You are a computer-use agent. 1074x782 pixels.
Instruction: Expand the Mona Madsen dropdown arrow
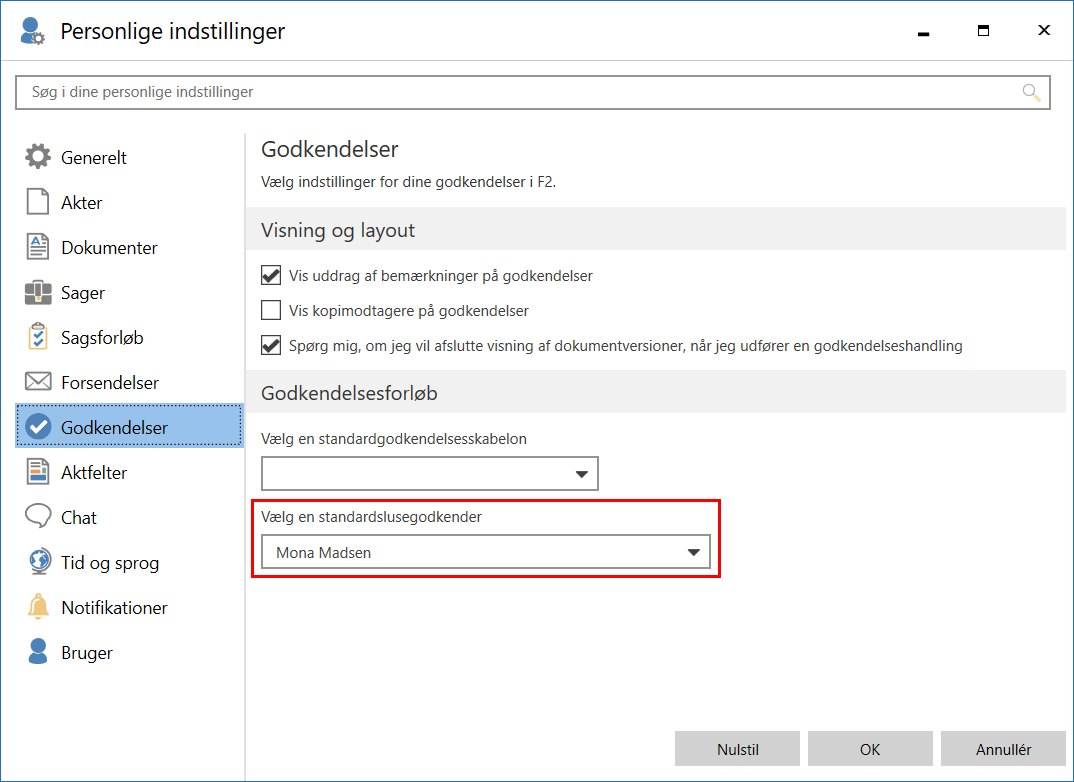(x=694, y=553)
